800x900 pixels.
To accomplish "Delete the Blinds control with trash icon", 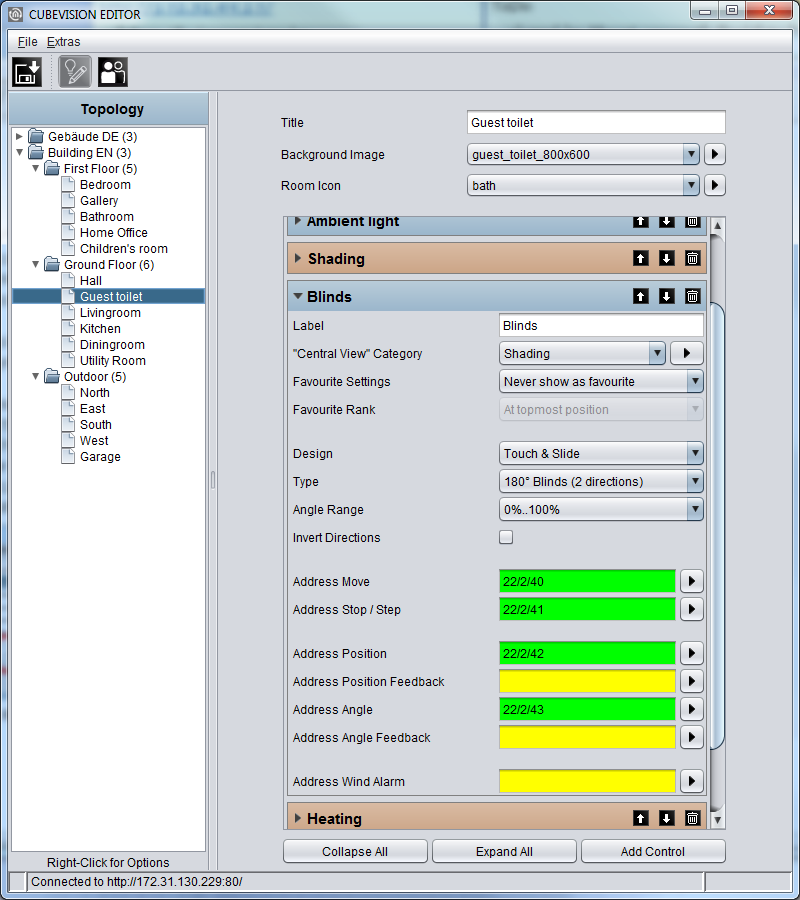I will pos(692,296).
